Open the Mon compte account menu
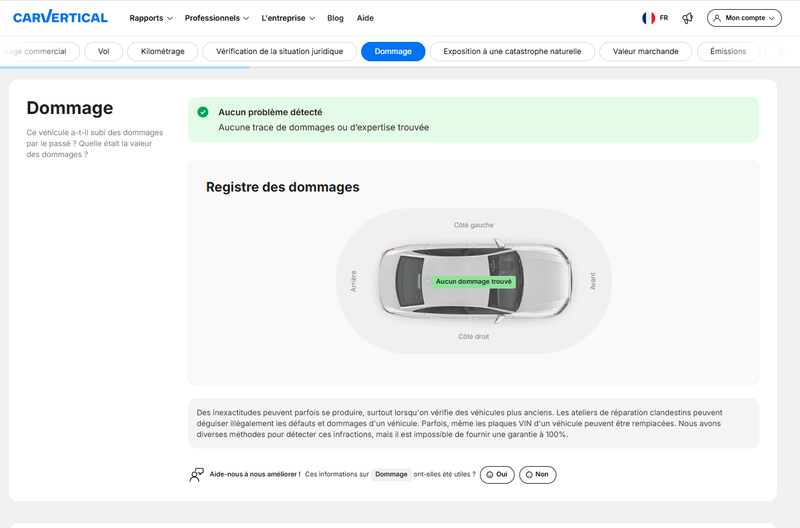 coord(744,18)
